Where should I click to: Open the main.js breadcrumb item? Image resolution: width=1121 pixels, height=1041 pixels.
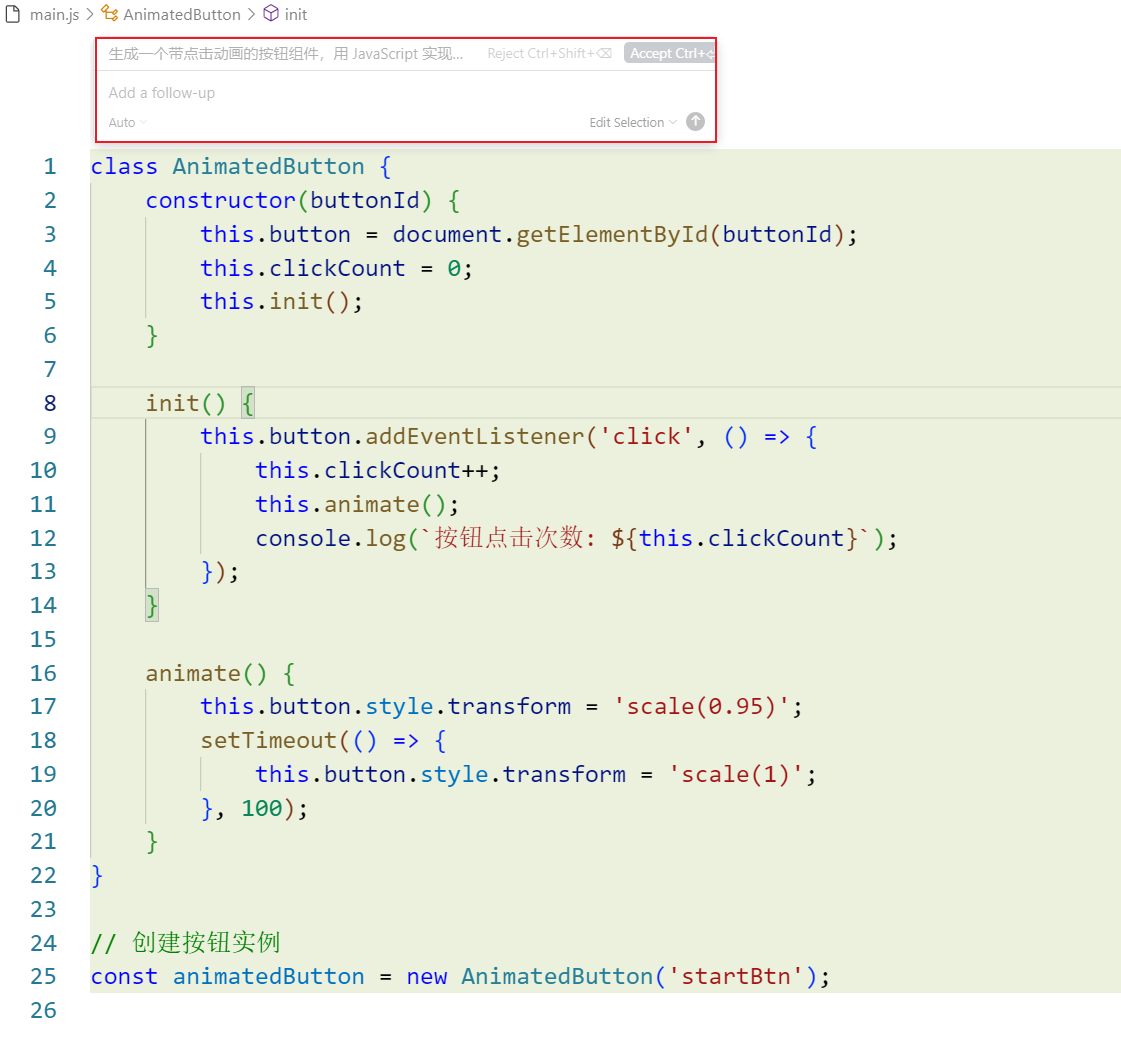pos(54,15)
